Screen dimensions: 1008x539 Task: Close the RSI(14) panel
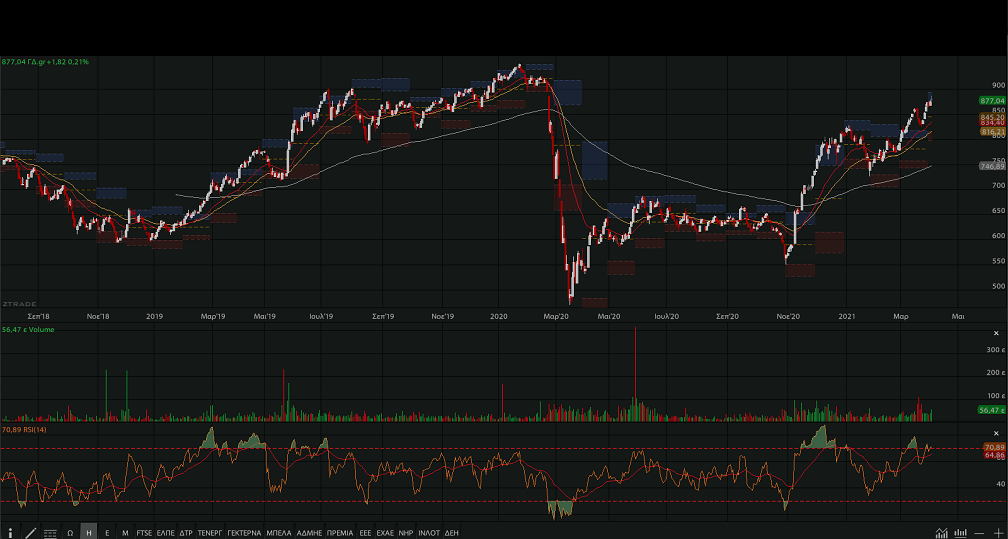pyautogui.click(x=997, y=433)
